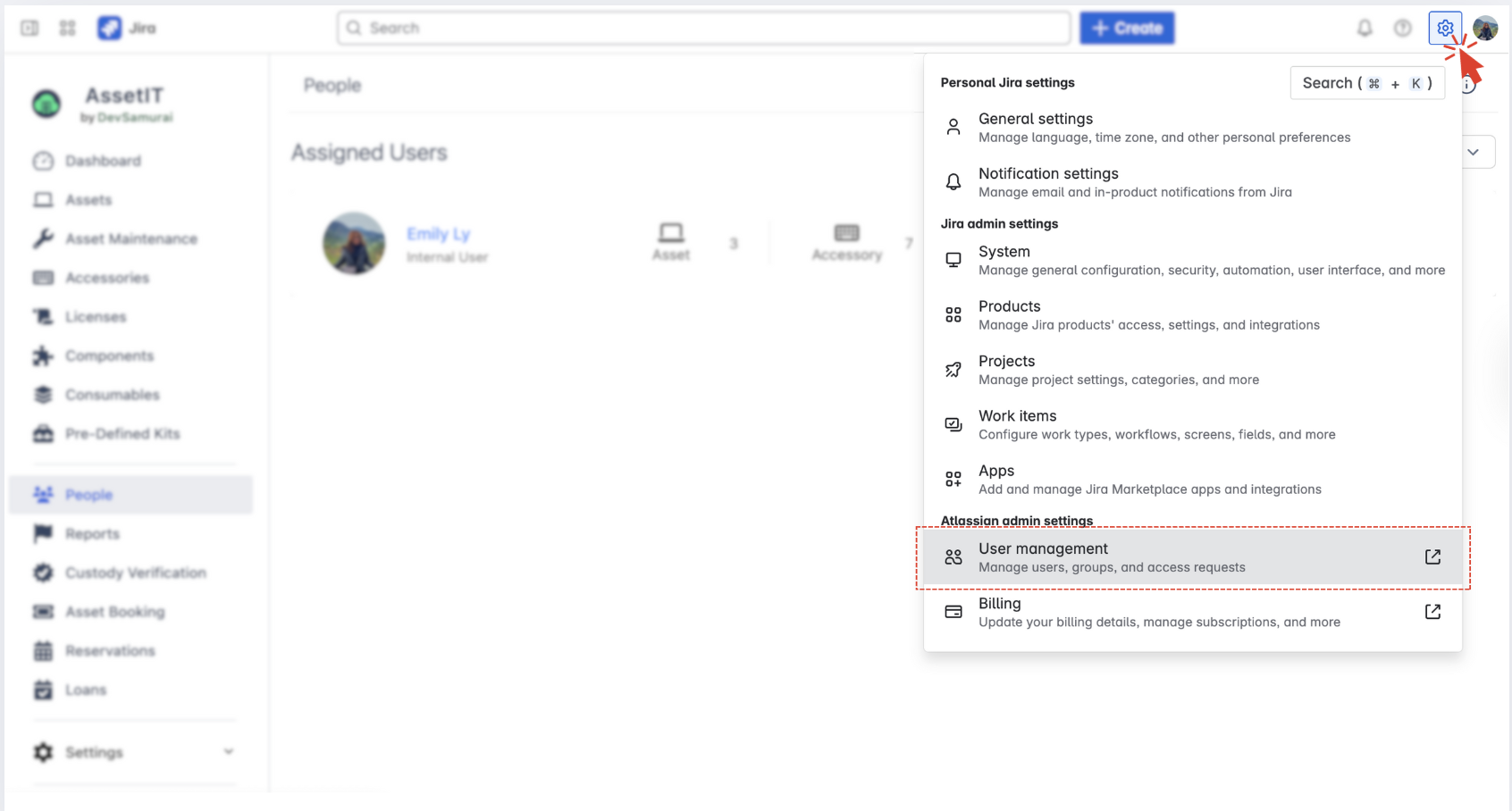Expand the Settings chevron in sidebar
This screenshot has width=1512, height=811.
click(229, 752)
